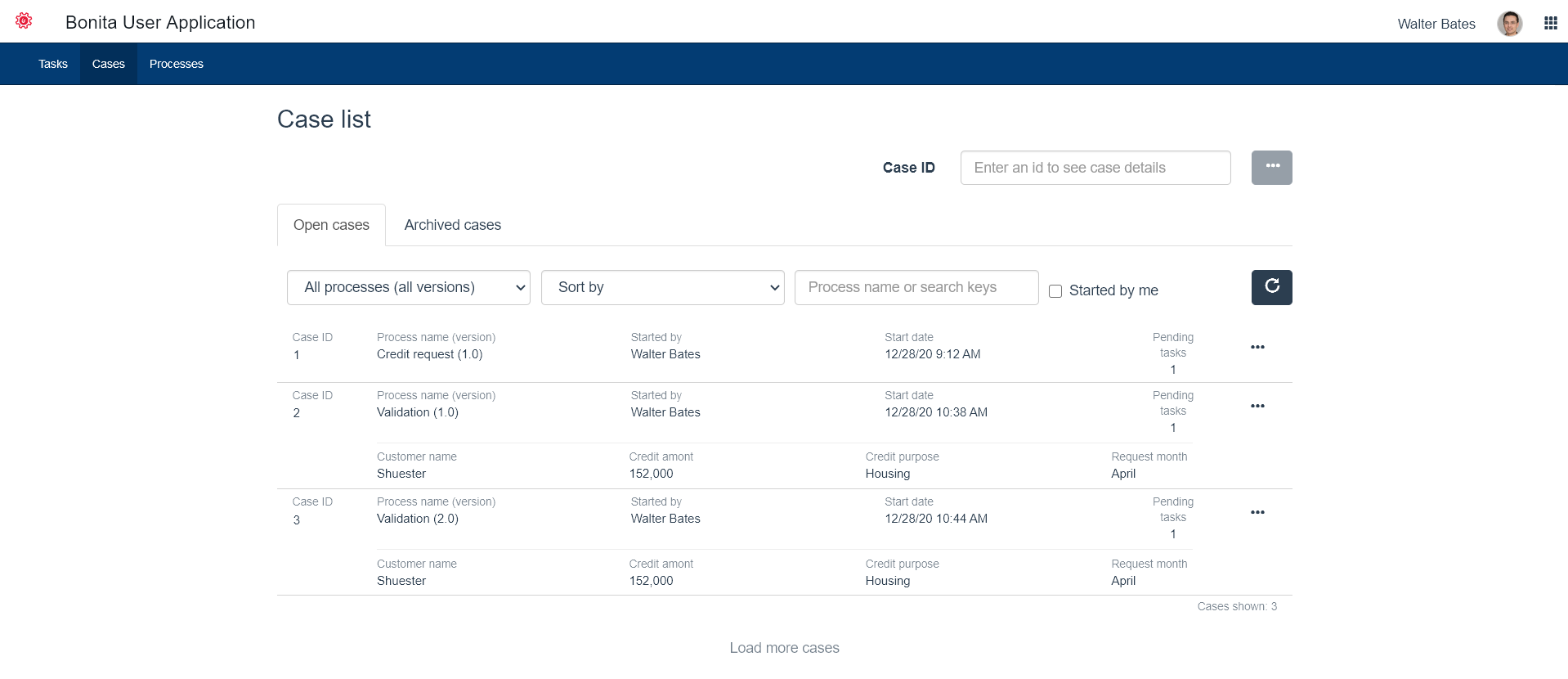Select Cases in the navigation bar
Screen dimensions: 1568x679
108,64
